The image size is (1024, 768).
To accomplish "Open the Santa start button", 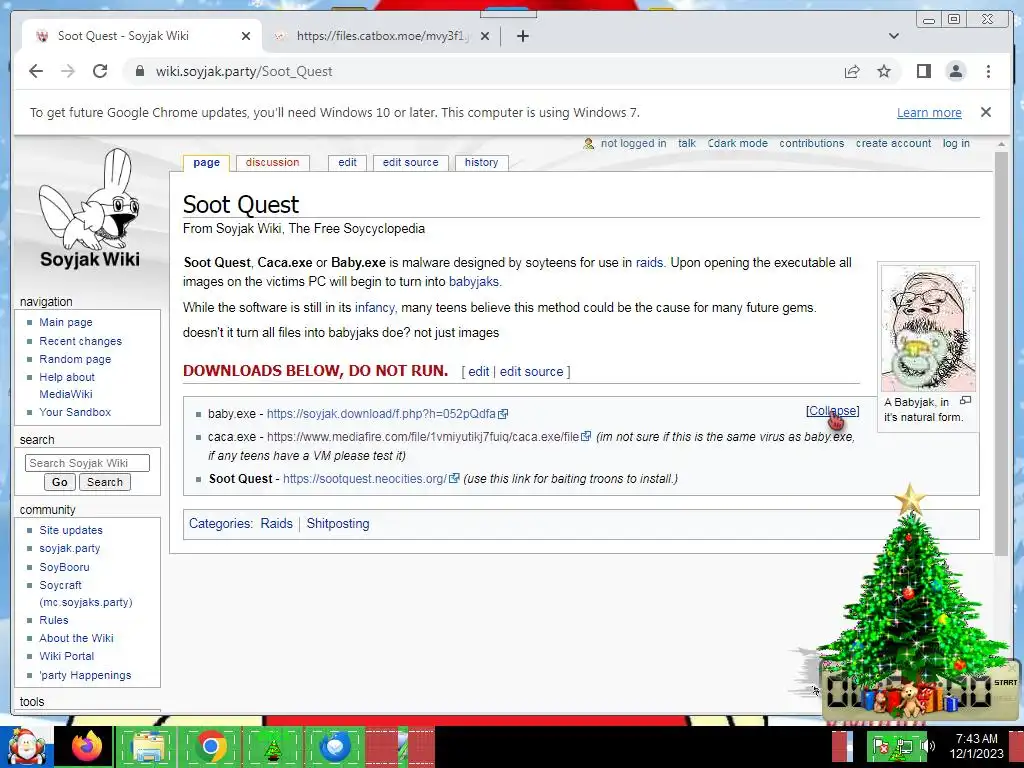I will [26, 746].
